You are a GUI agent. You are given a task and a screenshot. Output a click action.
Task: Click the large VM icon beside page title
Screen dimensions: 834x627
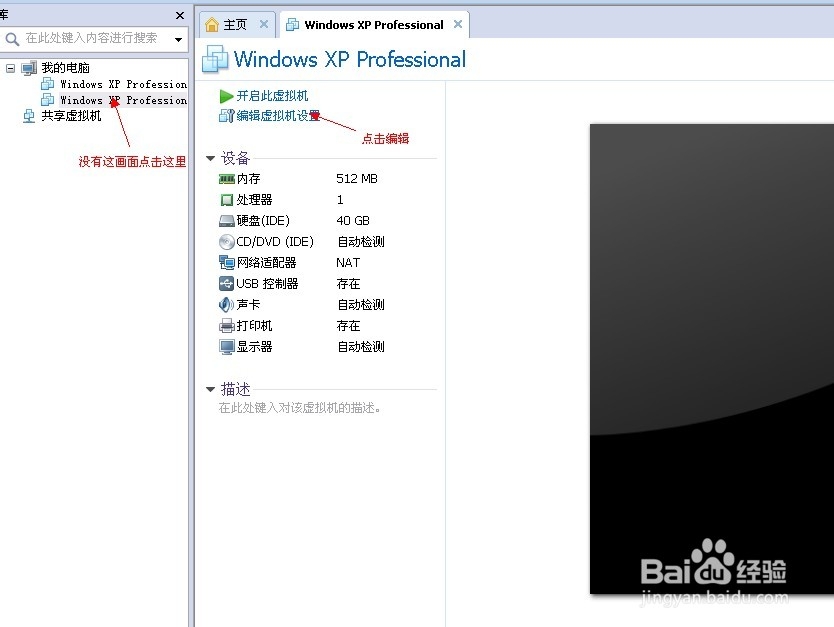click(x=215, y=59)
